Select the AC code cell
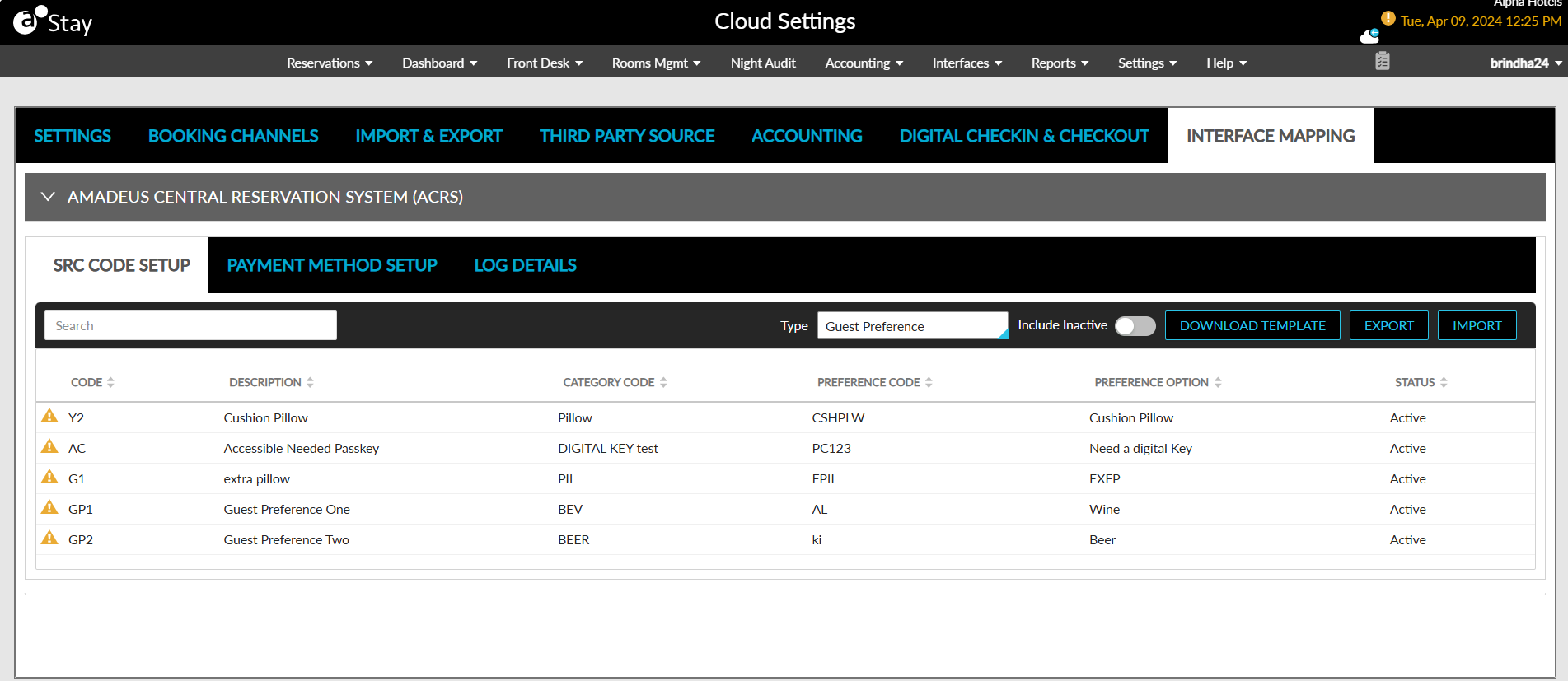The height and width of the screenshot is (681, 1568). tap(77, 448)
